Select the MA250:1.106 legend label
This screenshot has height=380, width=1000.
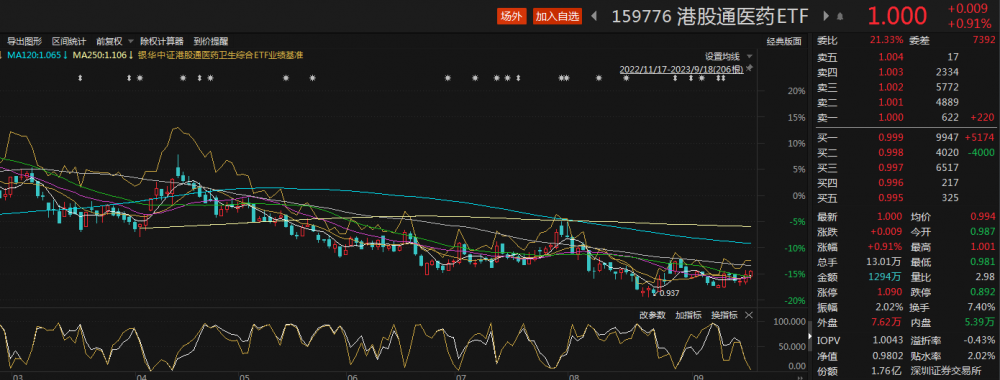(102, 55)
